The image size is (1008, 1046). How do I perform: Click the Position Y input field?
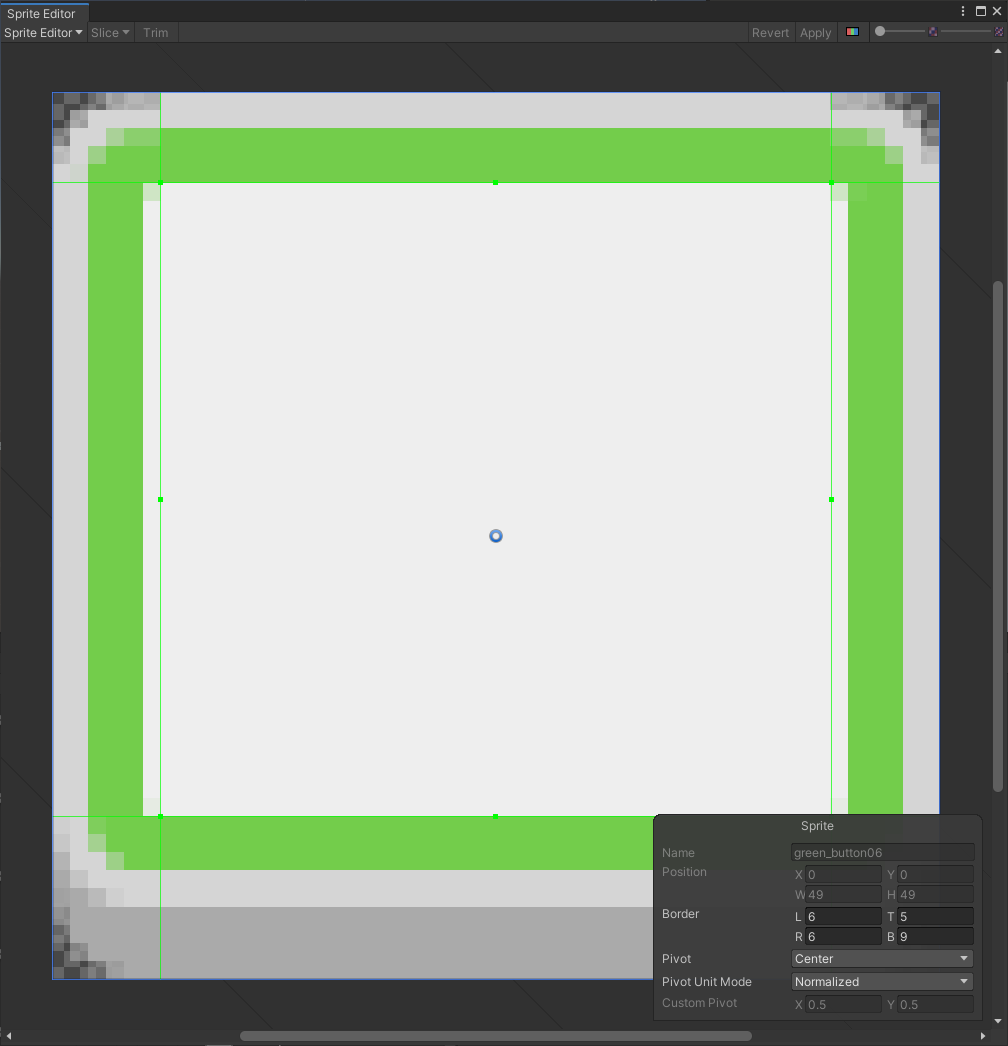935,875
